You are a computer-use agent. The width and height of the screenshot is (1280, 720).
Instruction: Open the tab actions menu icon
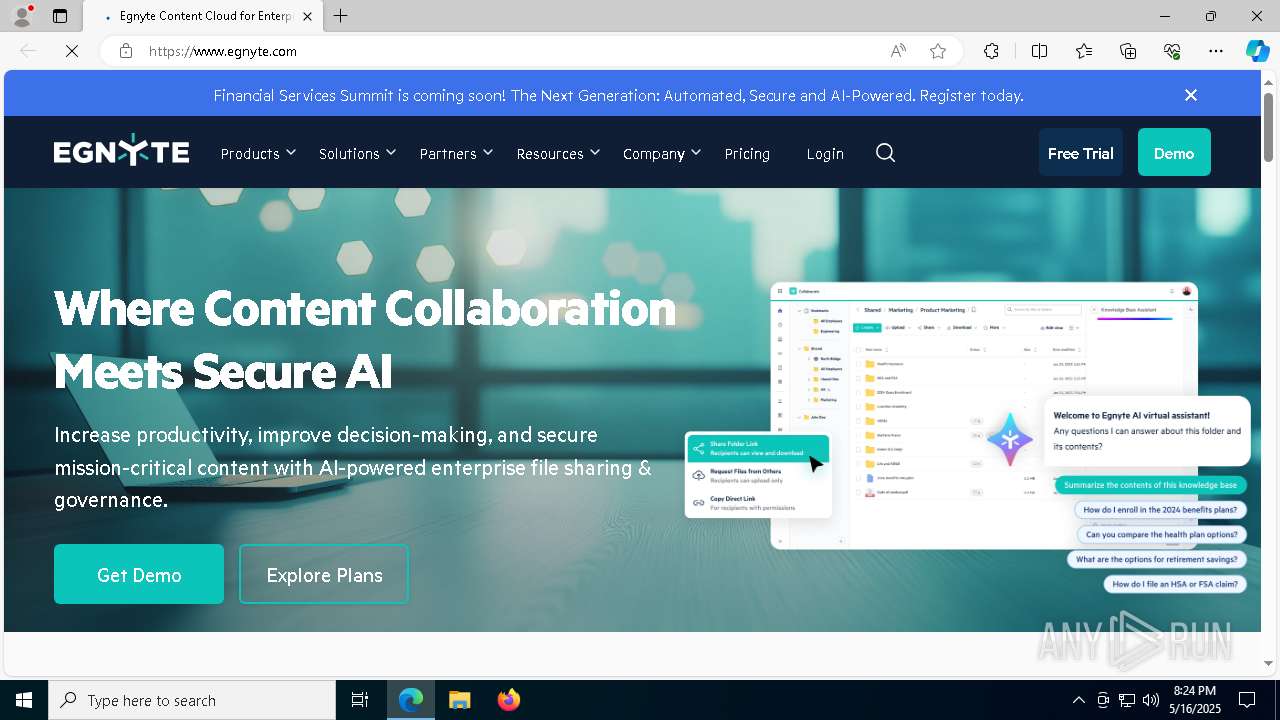pos(60,16)
